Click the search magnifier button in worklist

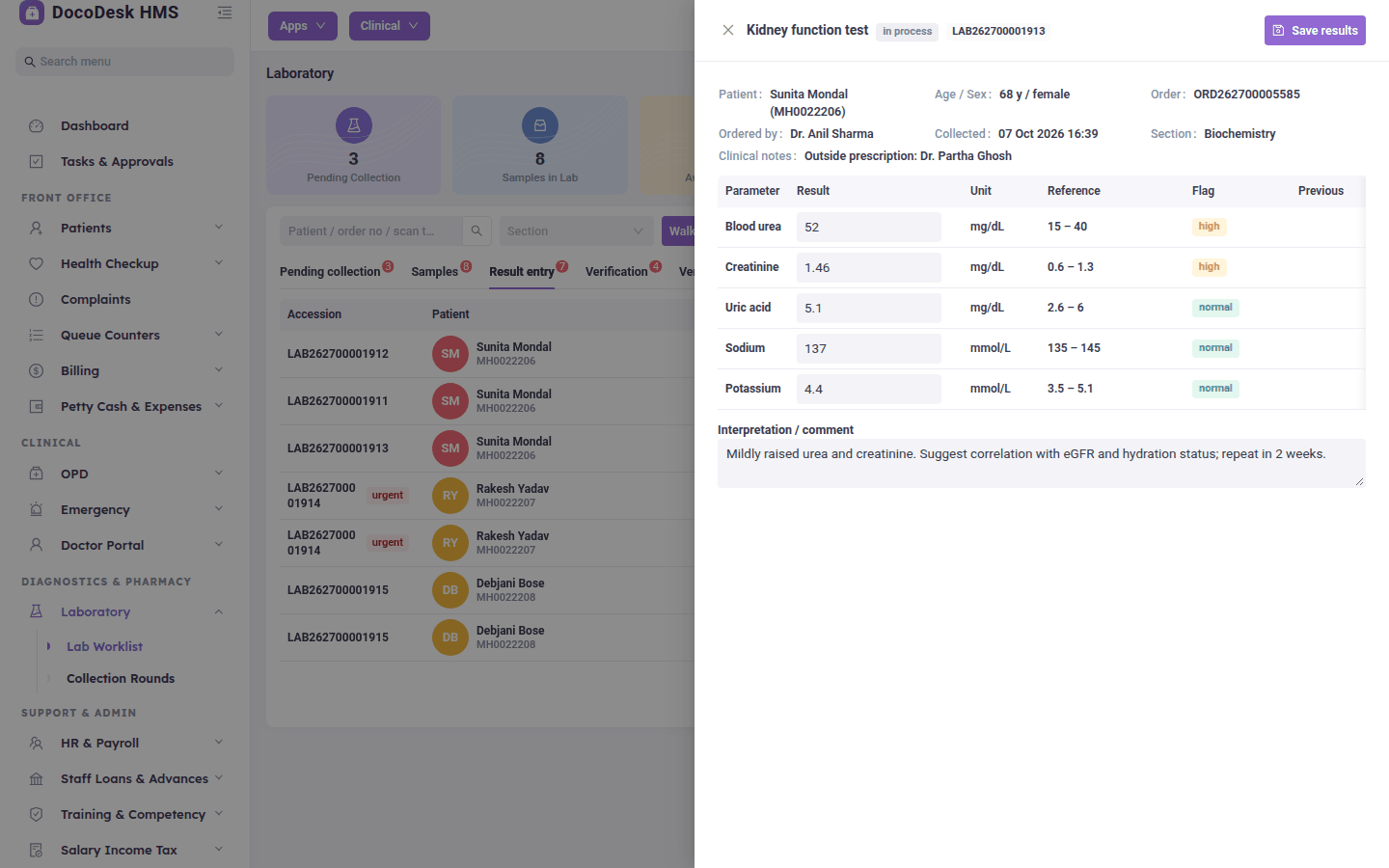click(477, 231)
